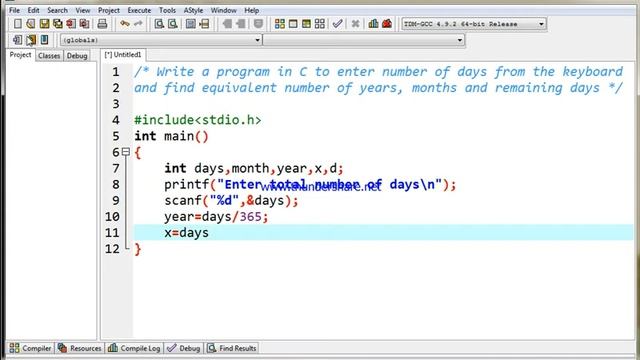Click the Goto line toolbar icon

pyautogui.click(x=204, y=24)
